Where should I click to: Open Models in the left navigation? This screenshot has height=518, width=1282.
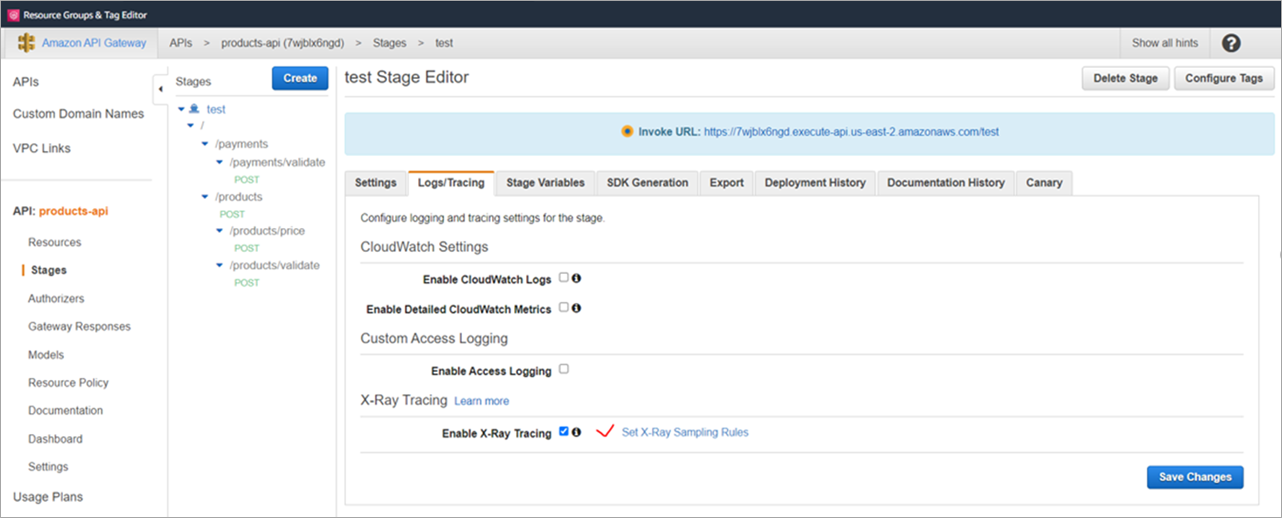click(x=46, y=354)
